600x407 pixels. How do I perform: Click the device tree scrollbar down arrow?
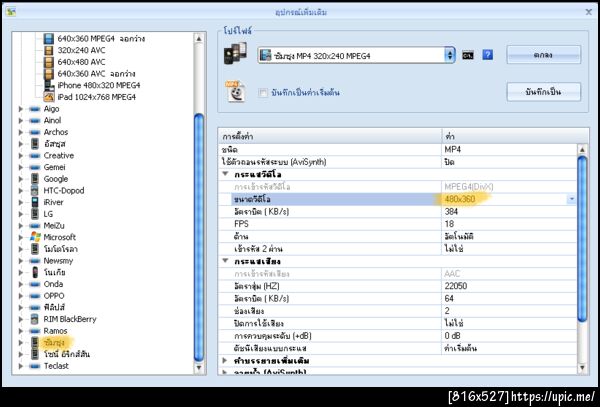[199, 368]
